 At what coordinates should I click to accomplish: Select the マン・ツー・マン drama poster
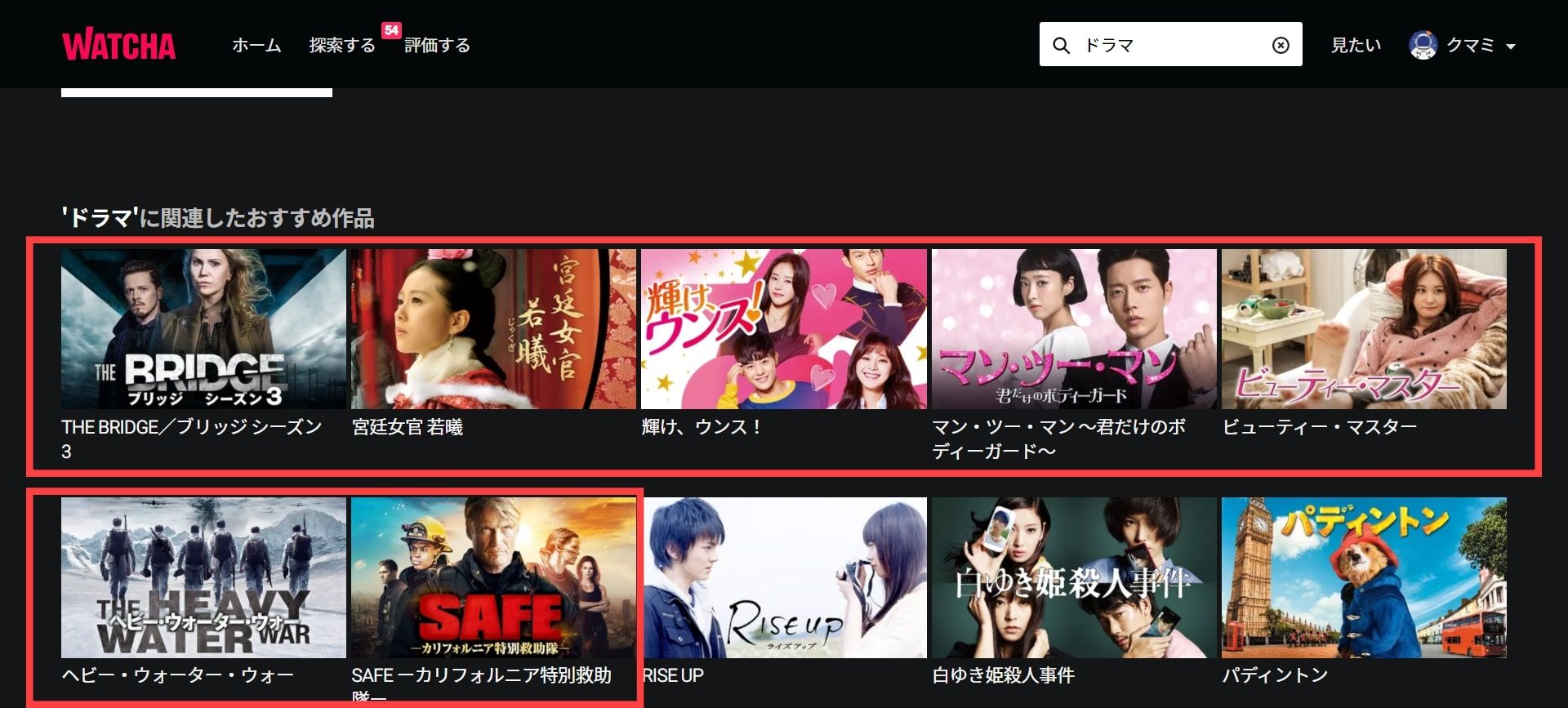coord(1073,329)
